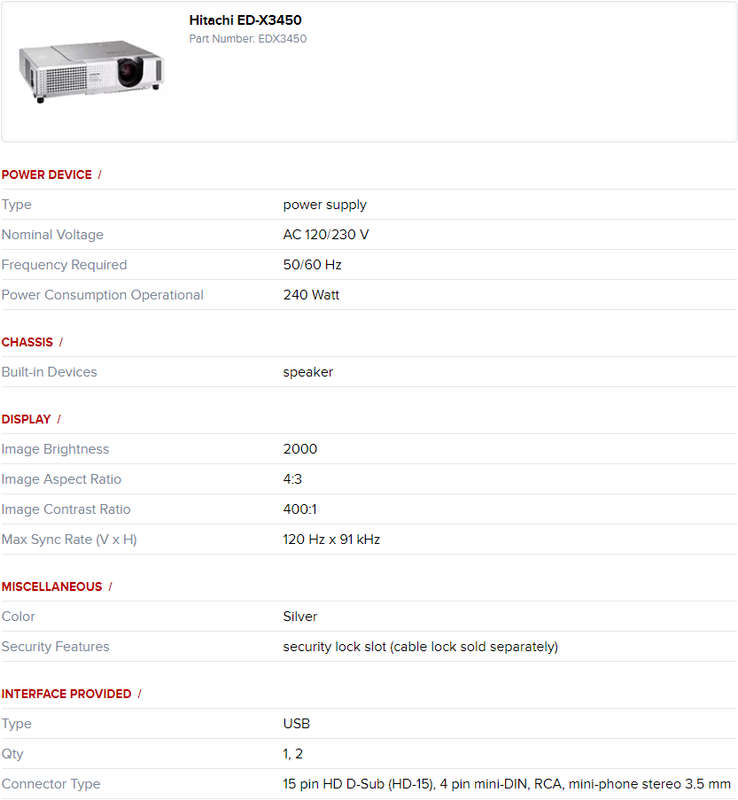738x800 pixels.
Task: Click the INTERFACE PROVIDED section heading
Action: [66, 694]
